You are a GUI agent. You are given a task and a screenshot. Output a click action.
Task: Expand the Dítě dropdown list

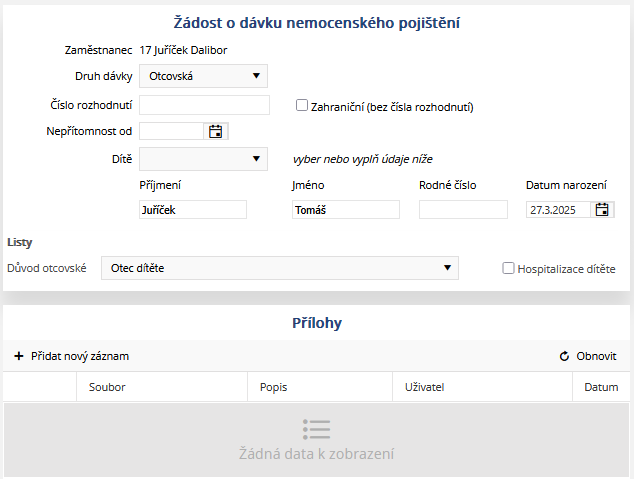[x=203, y=159]
